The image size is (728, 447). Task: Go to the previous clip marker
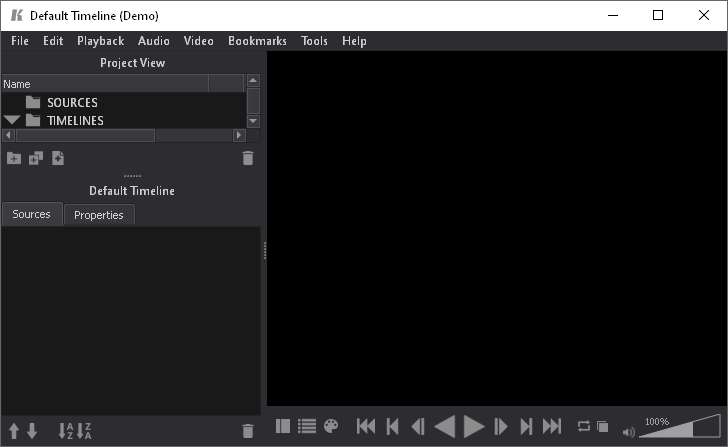[392, 426]
